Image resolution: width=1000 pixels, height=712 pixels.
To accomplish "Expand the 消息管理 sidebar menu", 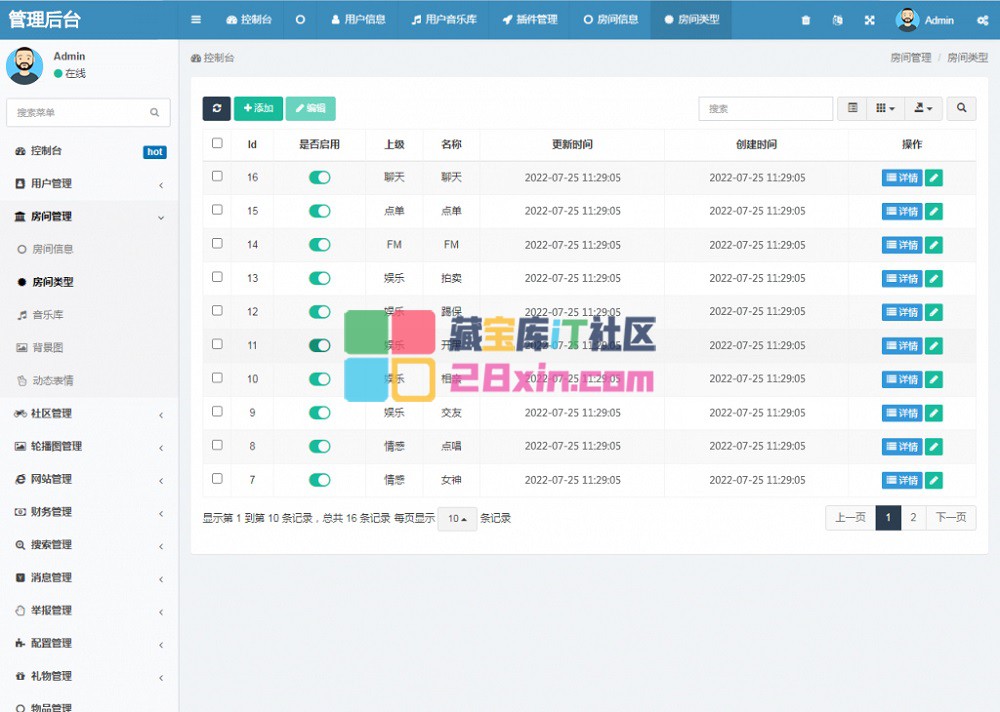I will [88, 578].
